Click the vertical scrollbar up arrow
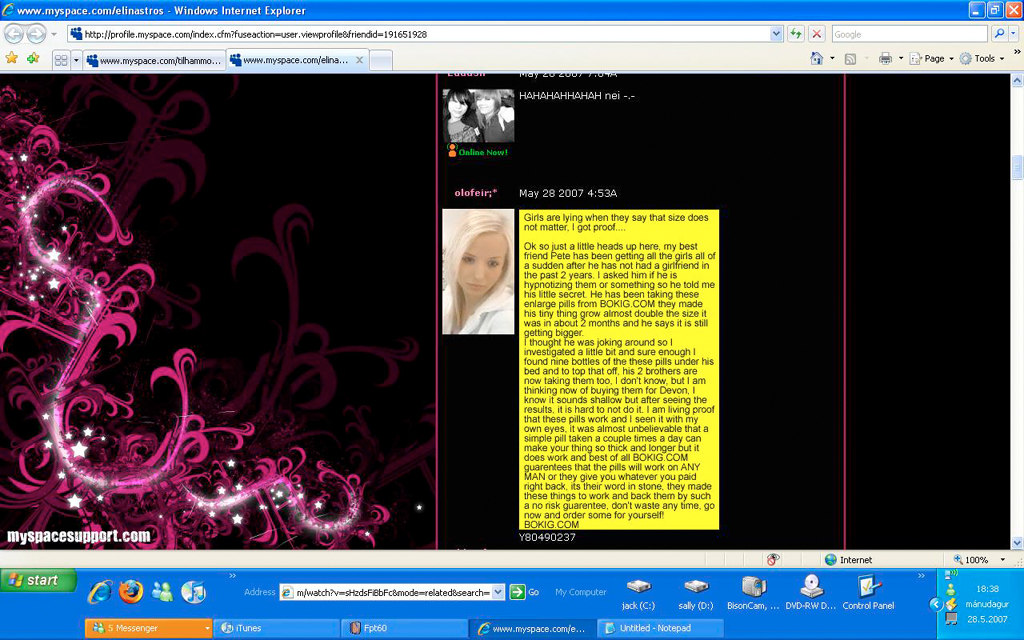The image size is (1024, 640). point(1017,81)
